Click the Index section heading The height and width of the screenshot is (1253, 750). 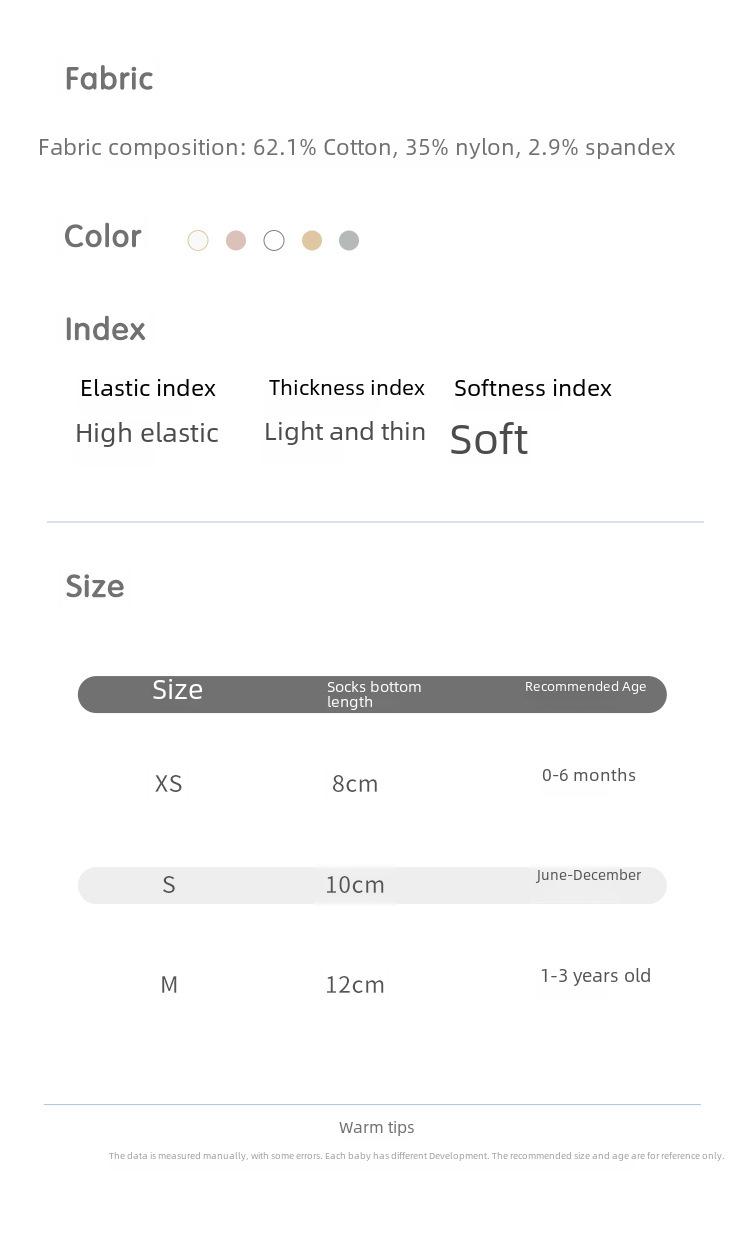pyautogui.click(x=105, y=329)
